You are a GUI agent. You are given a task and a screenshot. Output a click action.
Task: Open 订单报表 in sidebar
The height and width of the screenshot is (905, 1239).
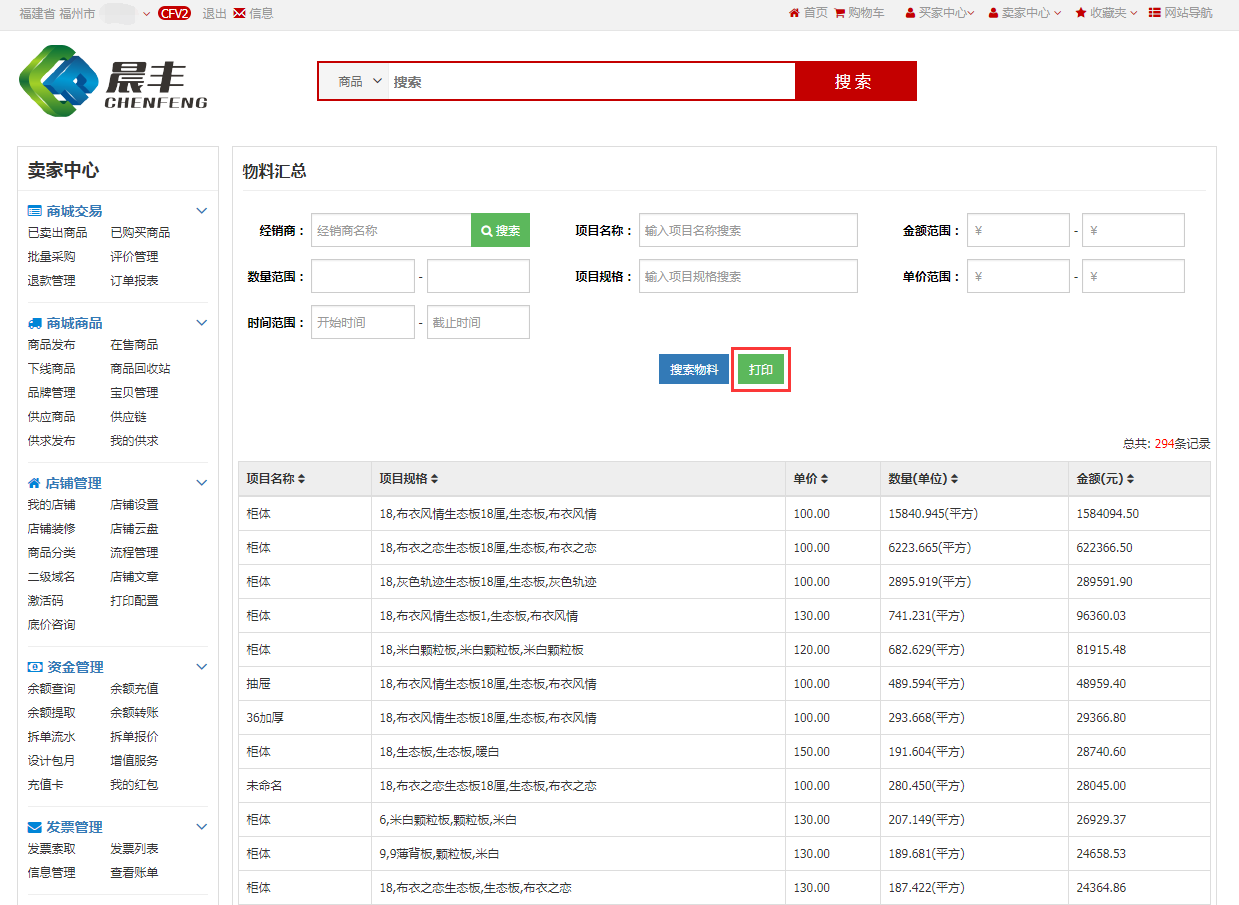click(x=134, y=281)
